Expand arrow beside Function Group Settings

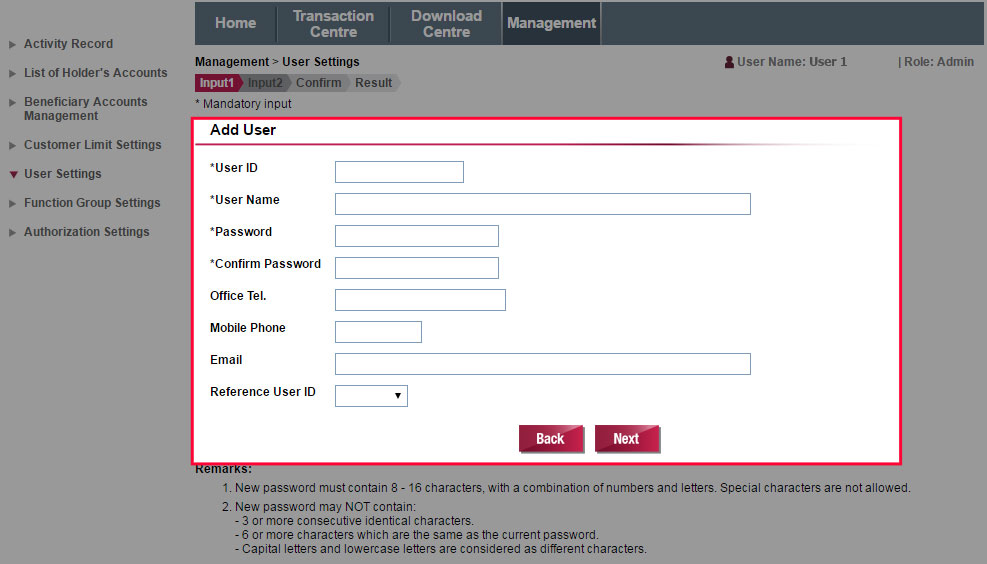(13, 203)
